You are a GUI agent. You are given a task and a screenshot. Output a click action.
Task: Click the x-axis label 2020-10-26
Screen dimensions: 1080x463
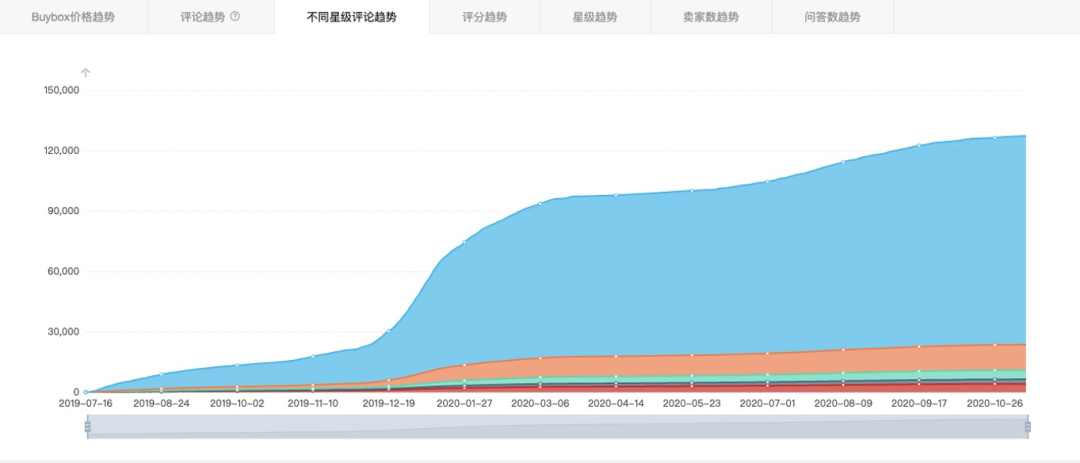(x=995, y=404)
